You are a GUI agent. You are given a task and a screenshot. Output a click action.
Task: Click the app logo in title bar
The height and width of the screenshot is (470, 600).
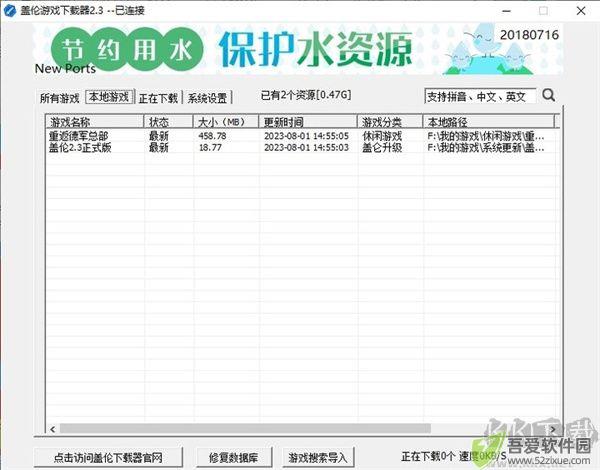pyautogui.click(x=10, y=10)
